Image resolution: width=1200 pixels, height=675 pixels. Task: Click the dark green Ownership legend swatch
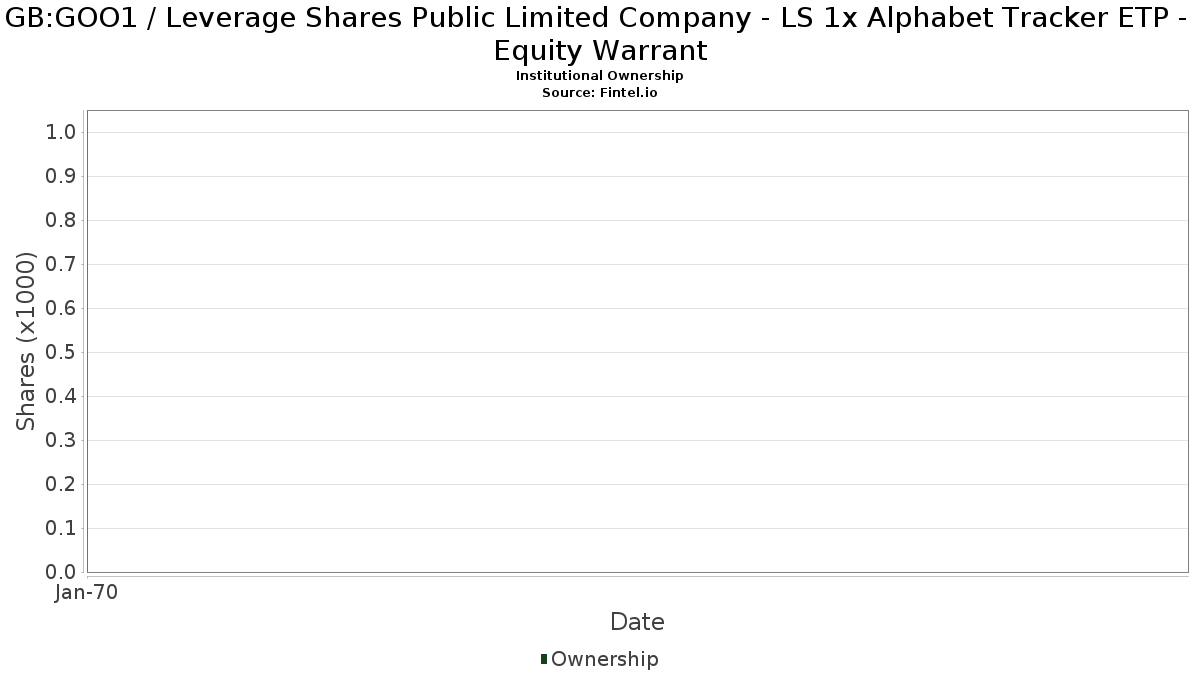tap(544, 659)
